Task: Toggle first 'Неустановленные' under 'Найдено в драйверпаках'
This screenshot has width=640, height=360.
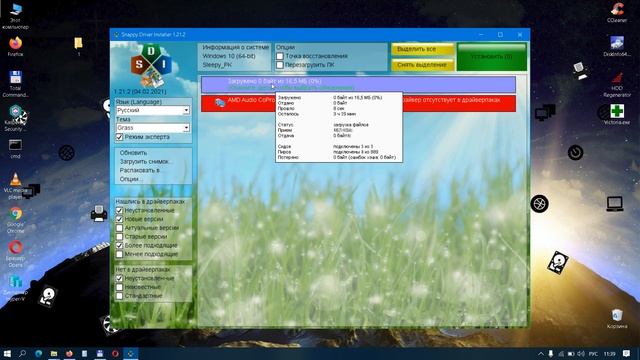Action: 120,211
